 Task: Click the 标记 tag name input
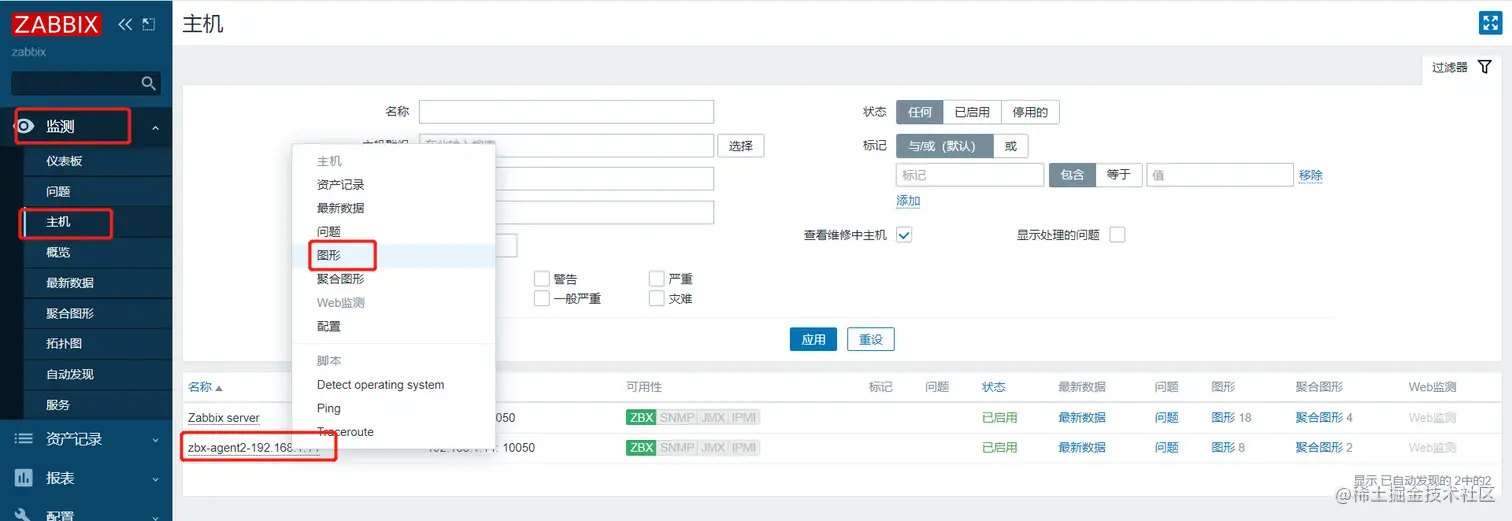(x=970, y=175)
